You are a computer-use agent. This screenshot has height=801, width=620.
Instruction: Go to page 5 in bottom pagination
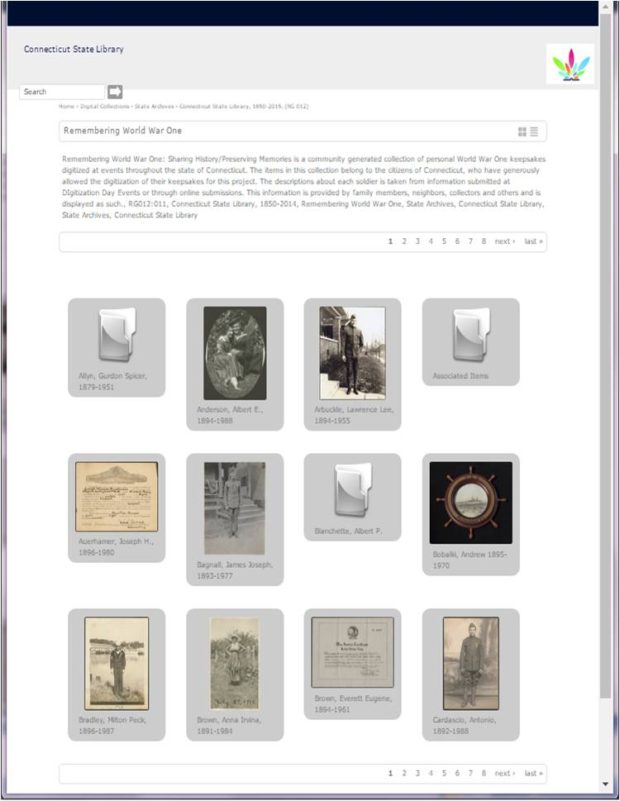[444, 773]
